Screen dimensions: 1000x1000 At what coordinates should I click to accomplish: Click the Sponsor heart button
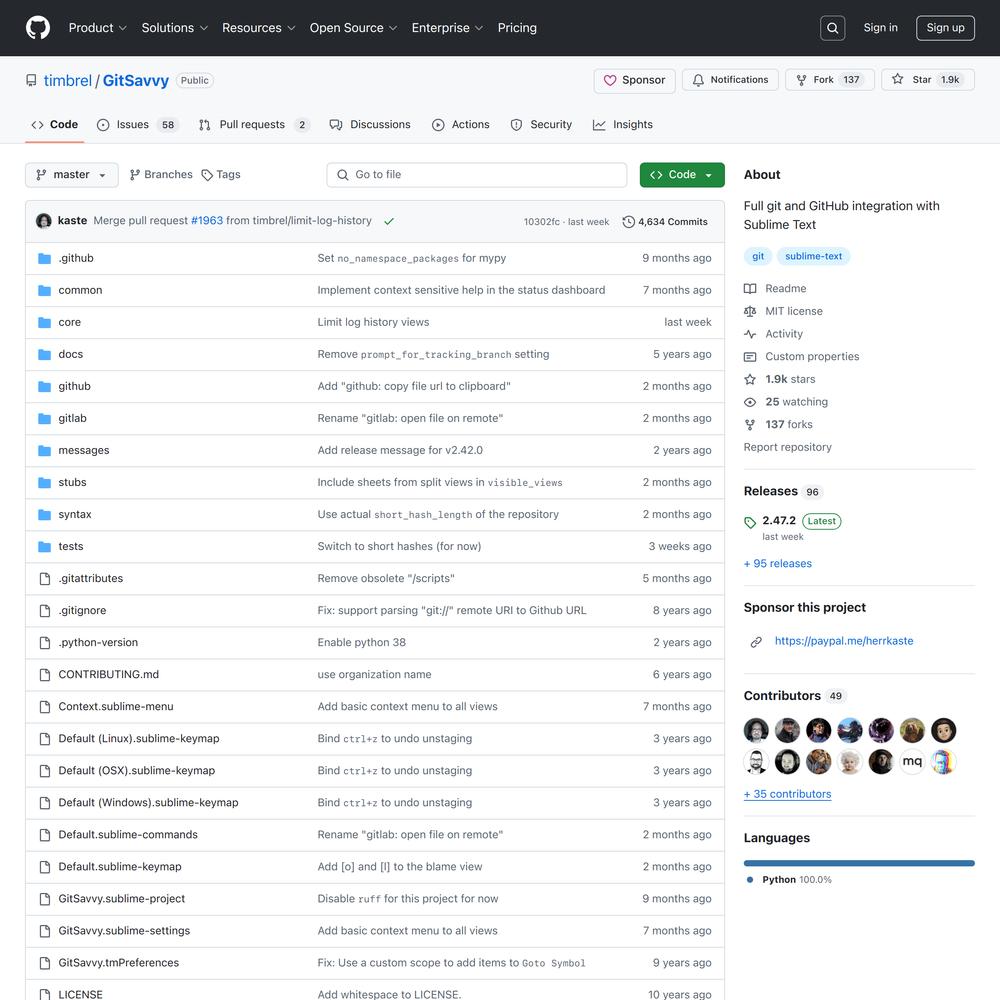tap(634, 80)
